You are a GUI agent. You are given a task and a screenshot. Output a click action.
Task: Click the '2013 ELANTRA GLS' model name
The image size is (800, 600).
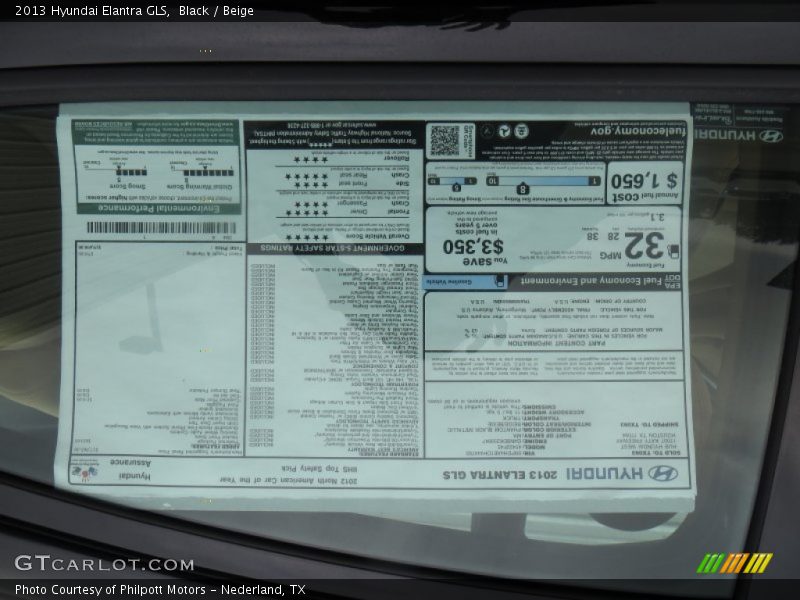tap(500, 475)
